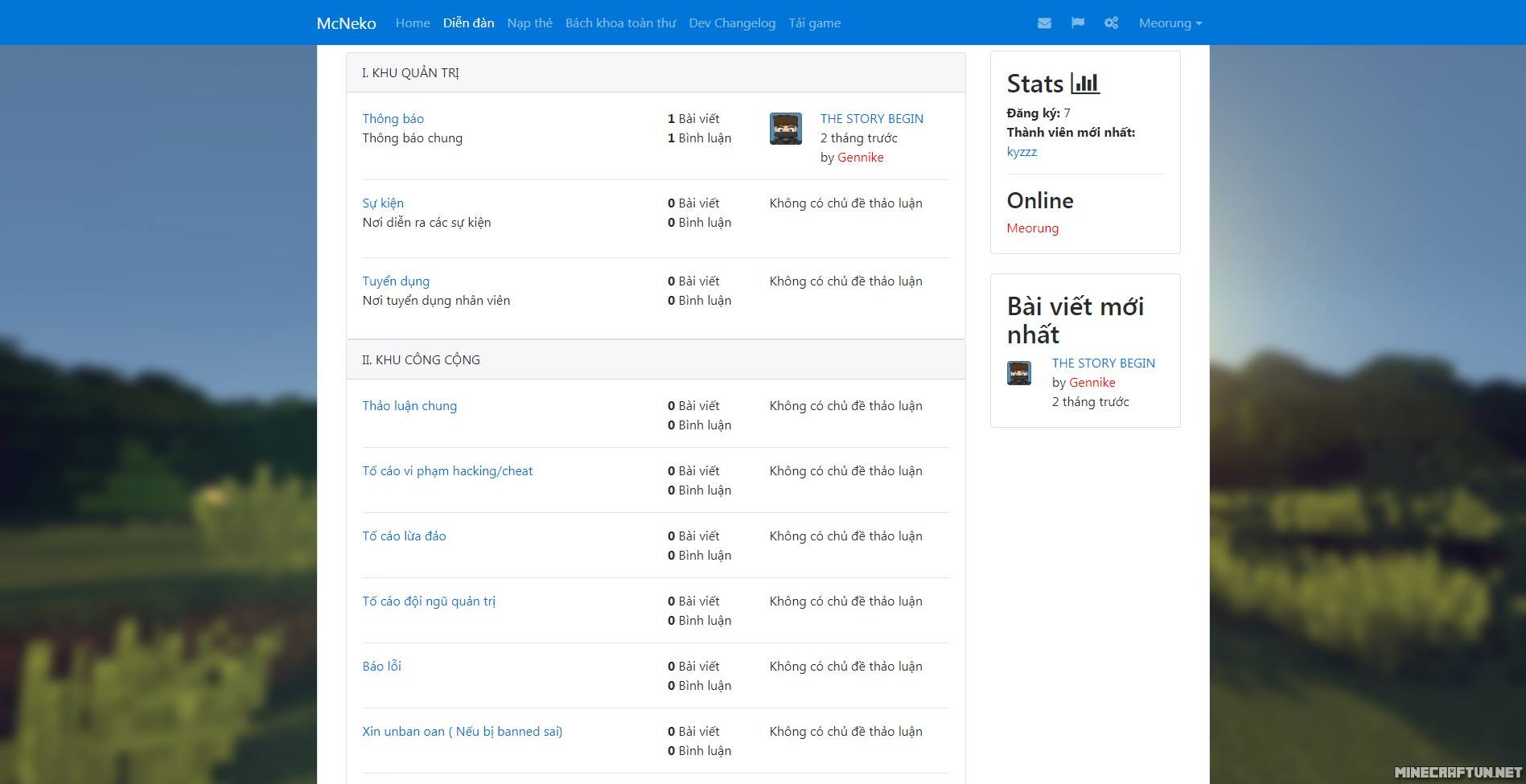This screenshot has height=784, width=1526.
Task: Select the Tải game nav item
Action: pyautogui.click(x=814, y=23)
